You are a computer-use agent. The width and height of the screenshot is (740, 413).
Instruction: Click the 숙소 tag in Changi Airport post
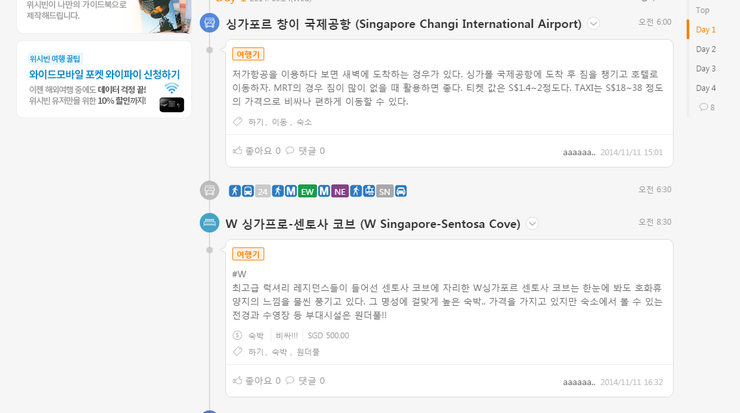click(304, 122)
